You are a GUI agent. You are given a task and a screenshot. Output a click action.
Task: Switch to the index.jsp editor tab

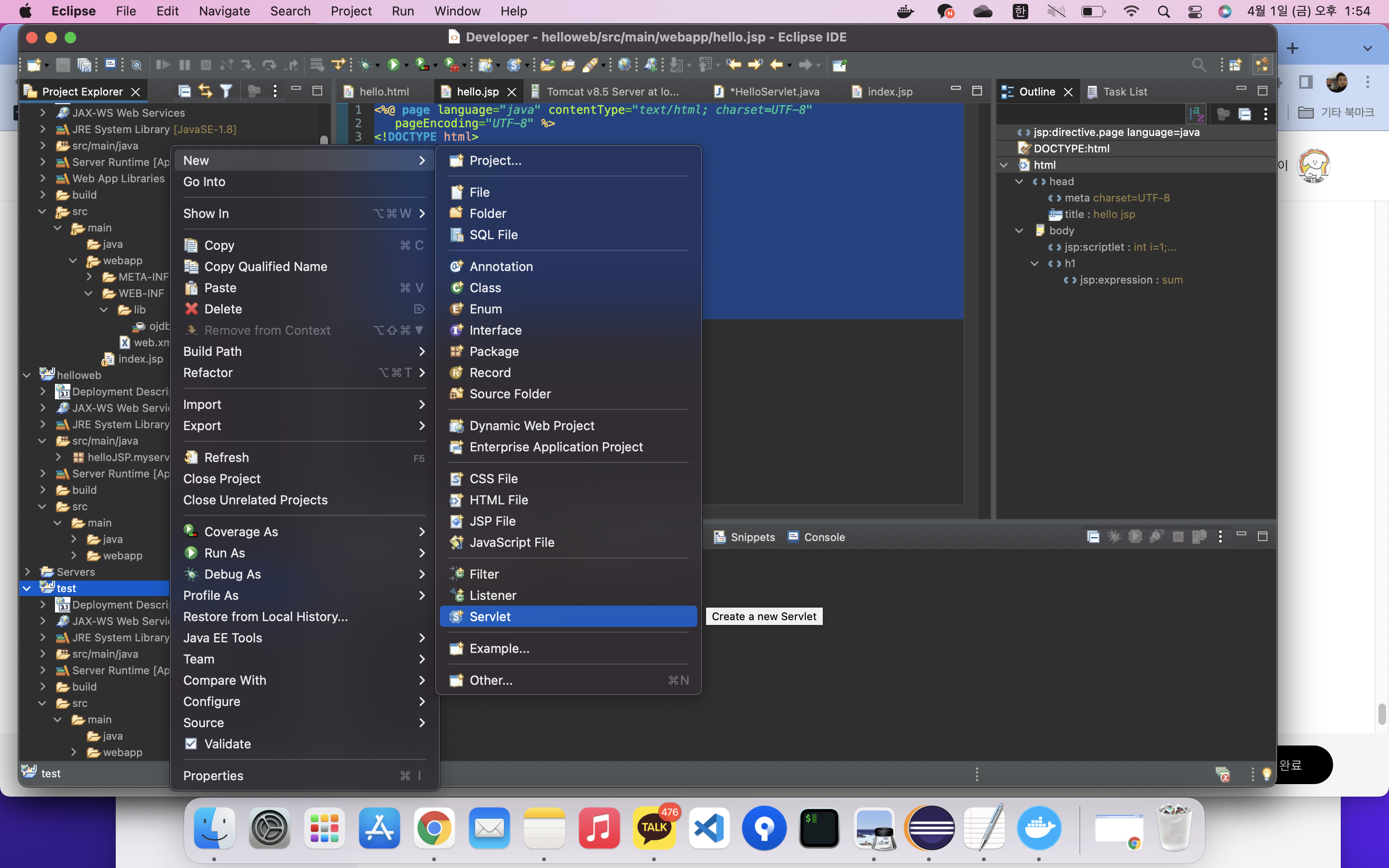click(889, 92)
